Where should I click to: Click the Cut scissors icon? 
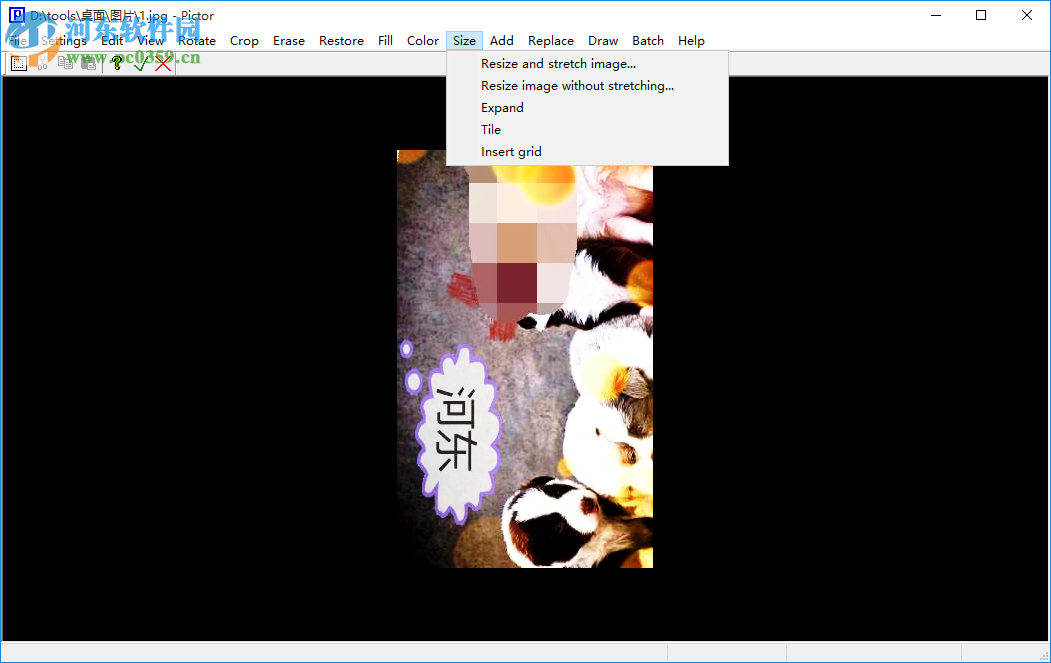[43, 62]
